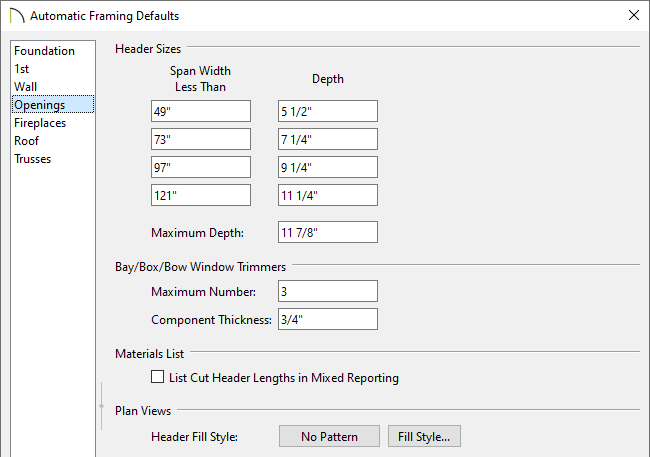The image size is (650, 457).
Task: Click the 49" span width field
Action: (201, 111)
